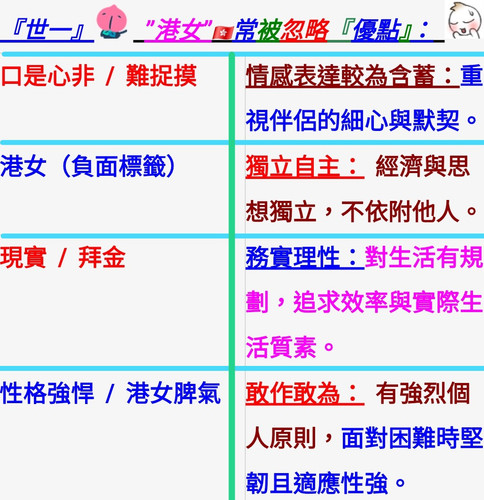The width and height of the screenshot is (484, 500).
Task: Click the pink text 活質素。
Action: point(290,347)
